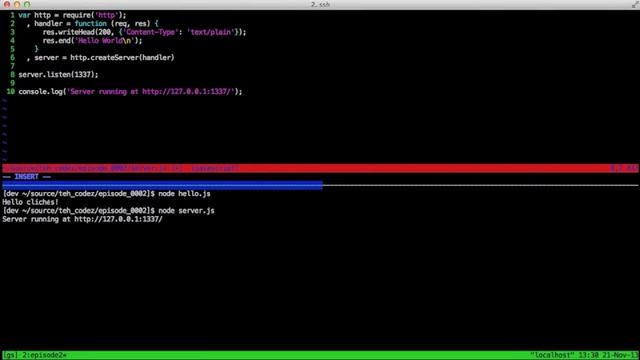Click the '[gs]' tmux session label

coord(11,355)
